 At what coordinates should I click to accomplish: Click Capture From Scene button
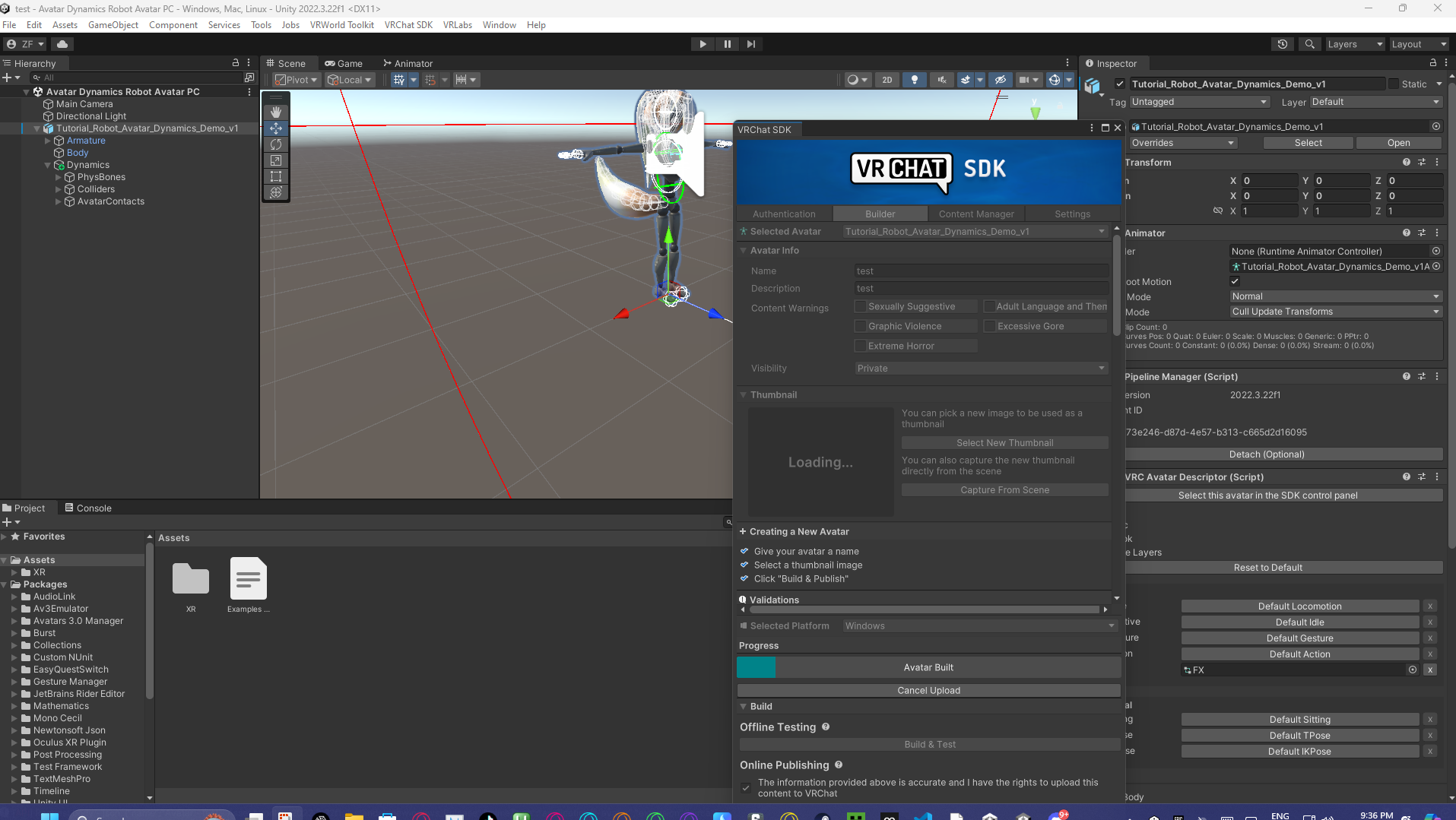tap(1004, 490)
